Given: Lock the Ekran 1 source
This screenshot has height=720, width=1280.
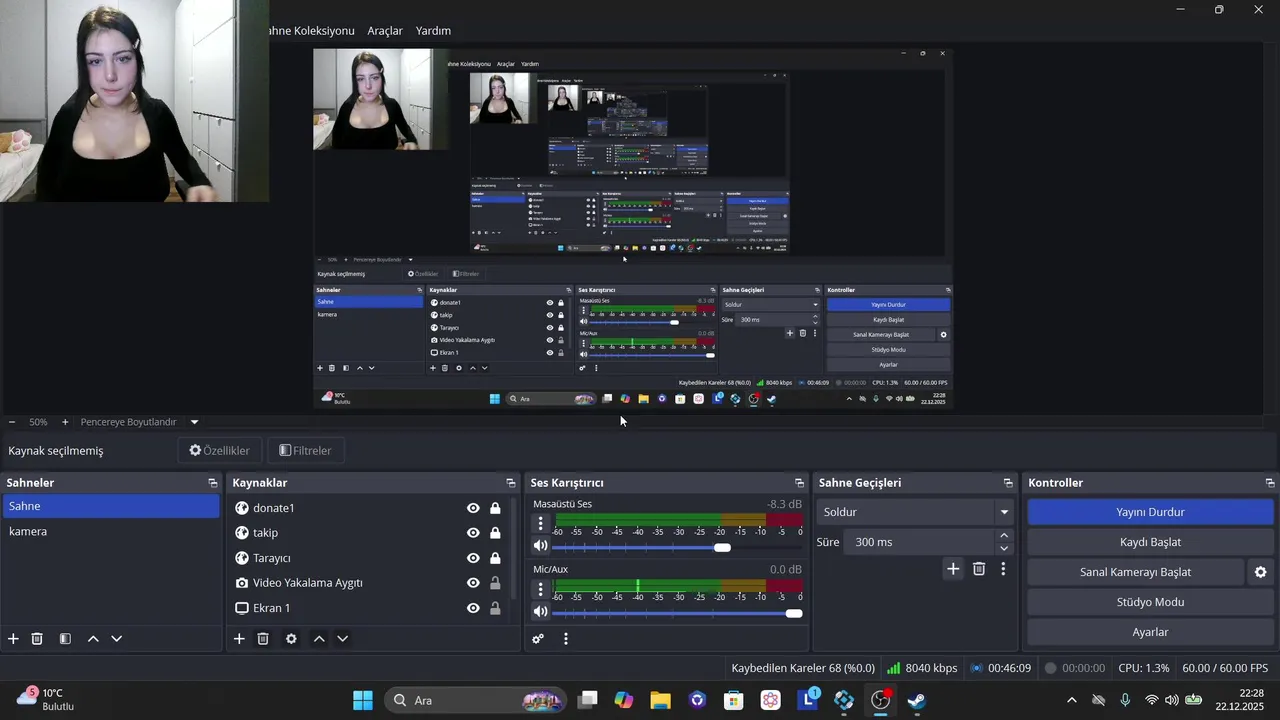Looking at the screenshot, I should tap(495, 608).
